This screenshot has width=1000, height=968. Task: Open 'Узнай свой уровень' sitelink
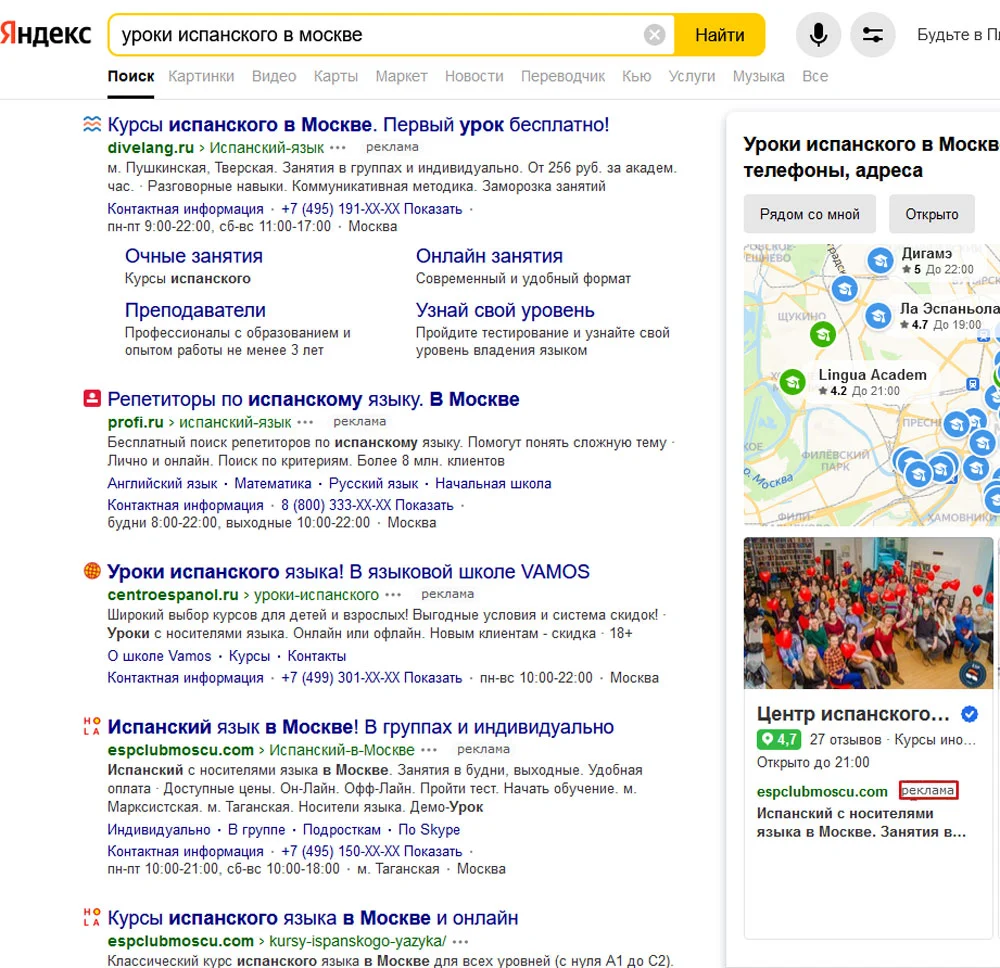(505, 310)
